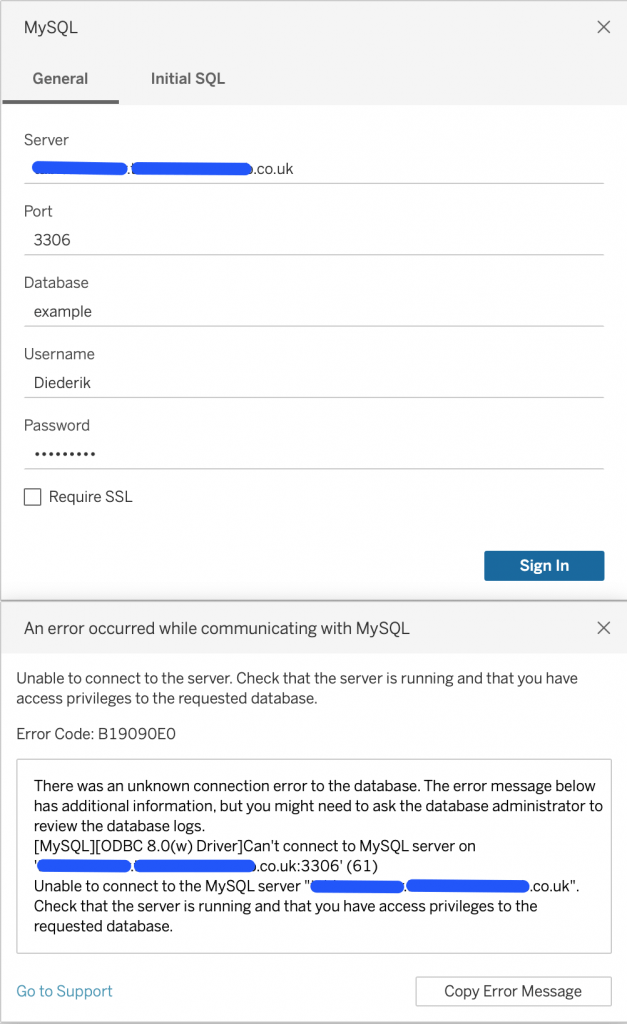The height and width of the screenshot is (1024, 627).
Task: Focus the Database field showing example
Action: point(313,311)
